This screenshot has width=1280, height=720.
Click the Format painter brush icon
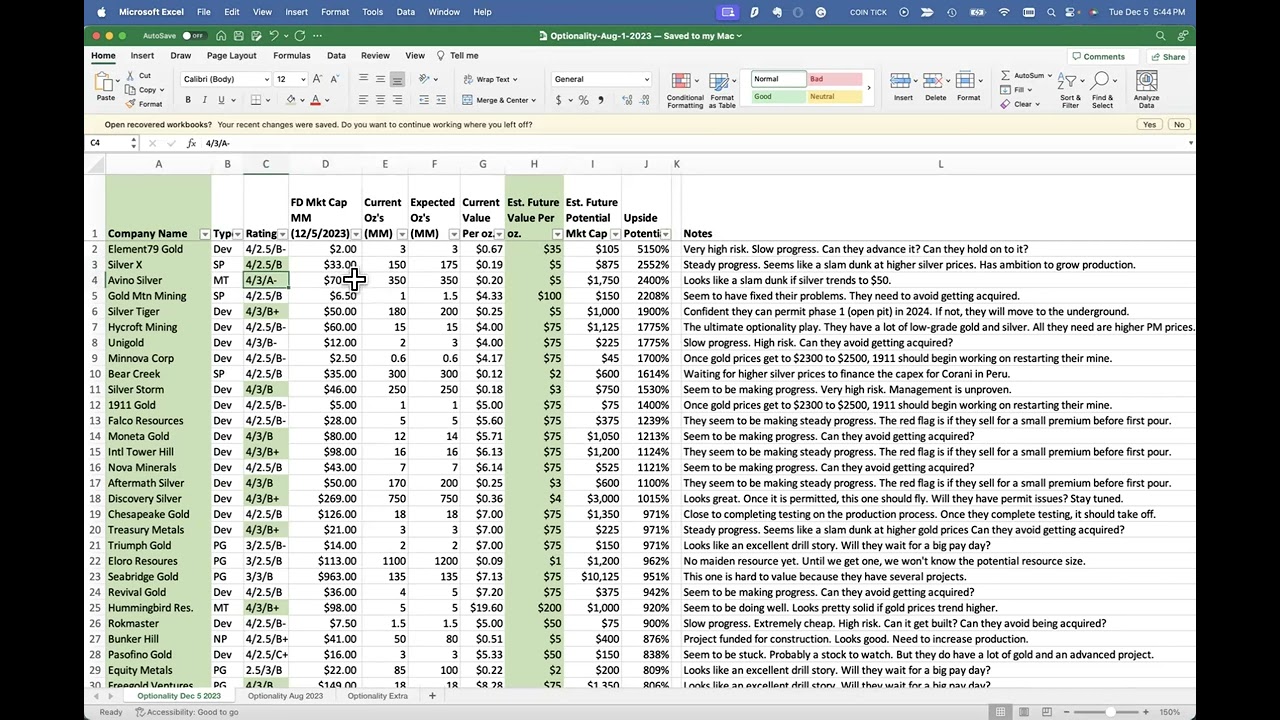(132, 104)
